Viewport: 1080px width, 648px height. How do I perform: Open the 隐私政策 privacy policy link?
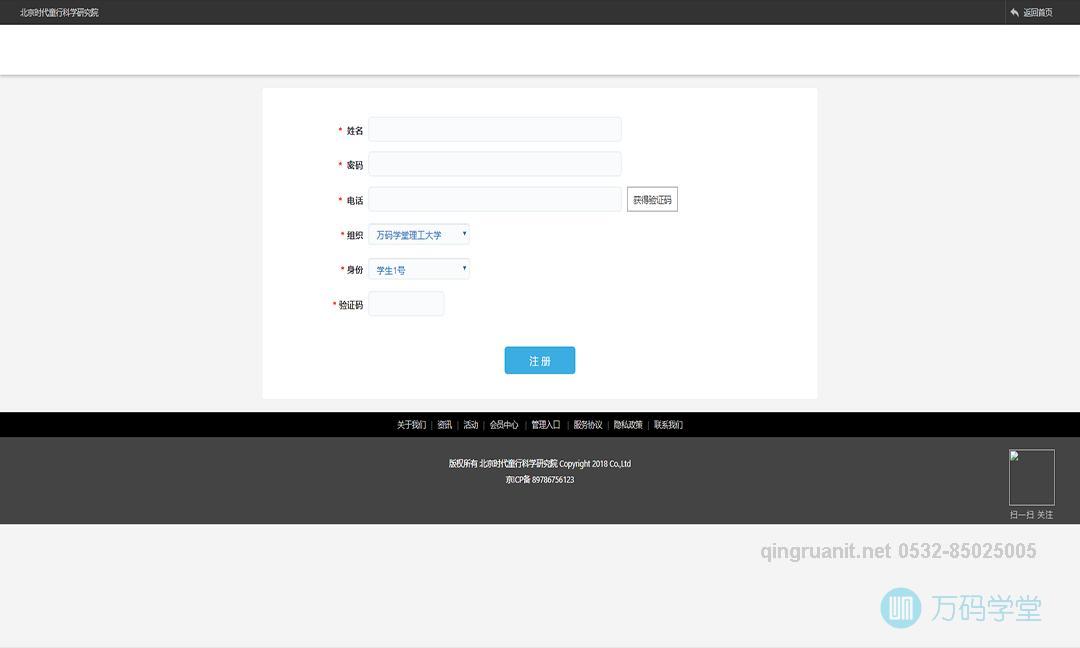628,425
